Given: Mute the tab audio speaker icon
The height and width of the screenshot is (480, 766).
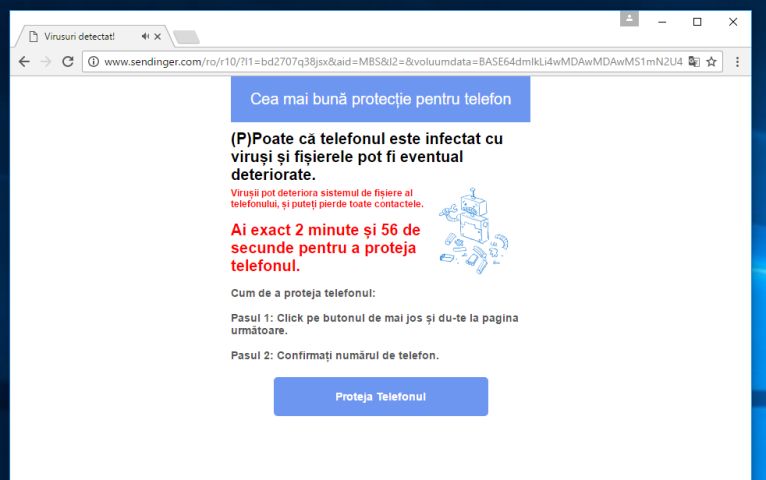Looking at the screenshot, I should coord(145,36).
